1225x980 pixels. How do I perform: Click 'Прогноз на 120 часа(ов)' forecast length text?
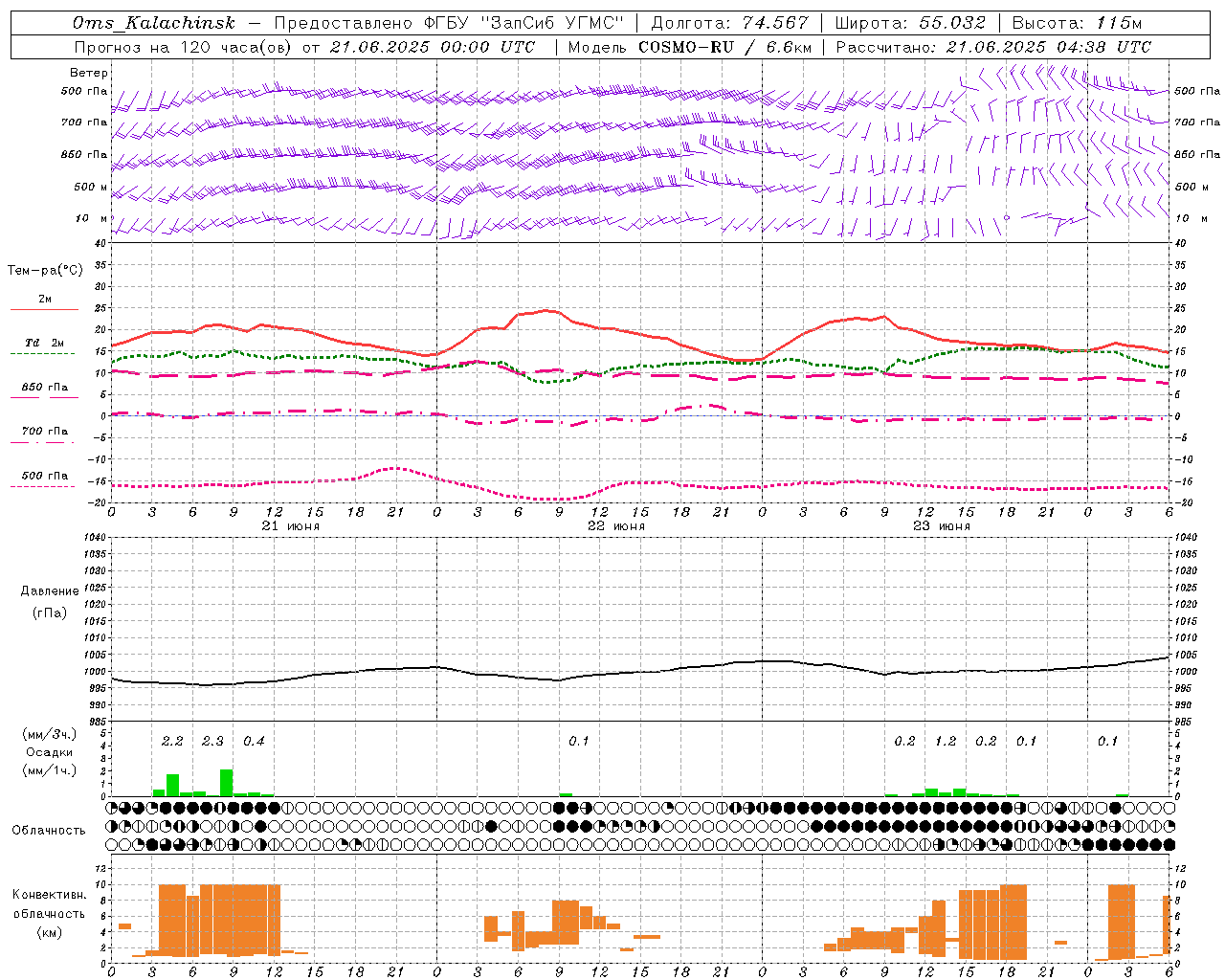183,47
